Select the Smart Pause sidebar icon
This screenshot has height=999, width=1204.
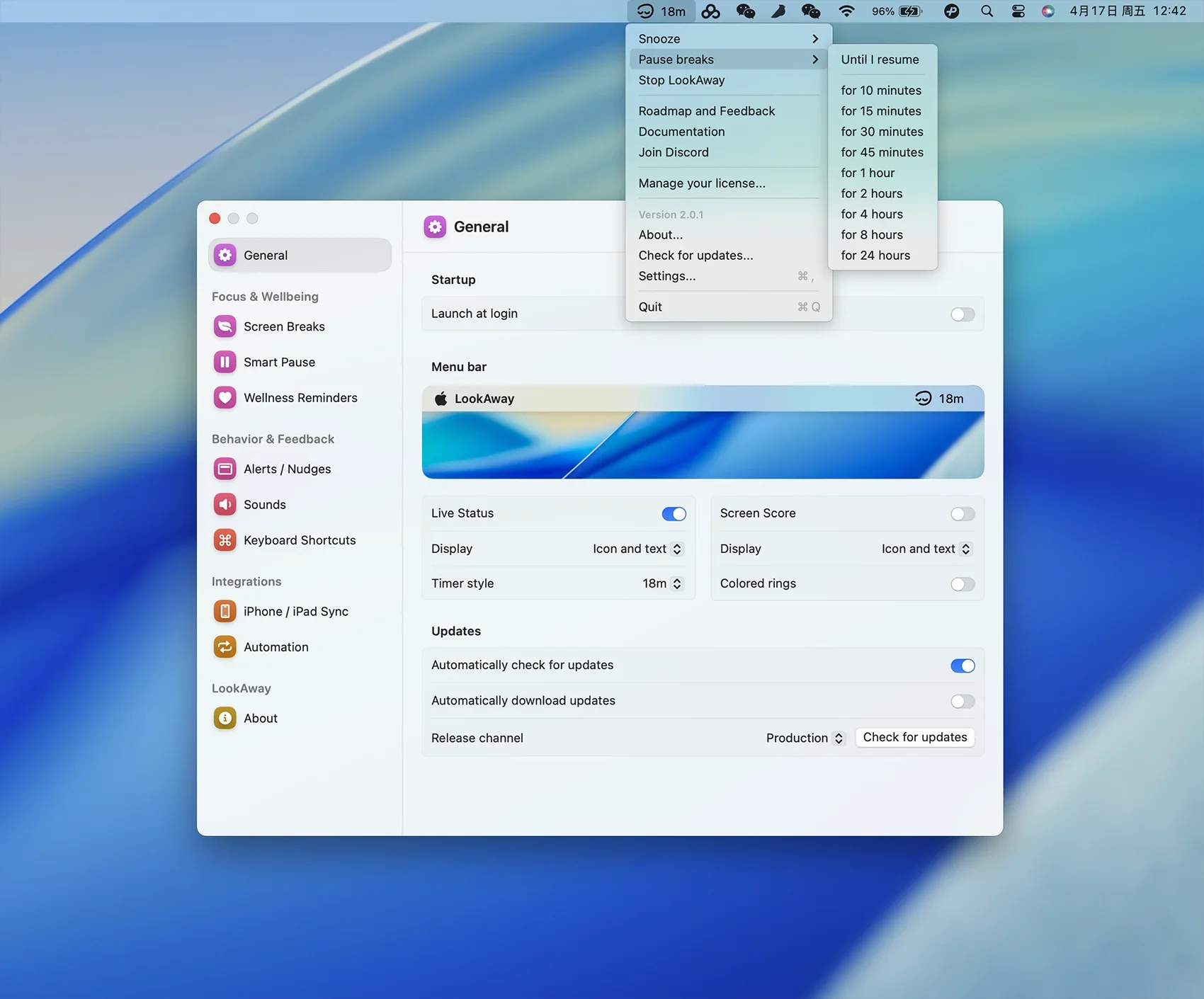tap(225, 362)
